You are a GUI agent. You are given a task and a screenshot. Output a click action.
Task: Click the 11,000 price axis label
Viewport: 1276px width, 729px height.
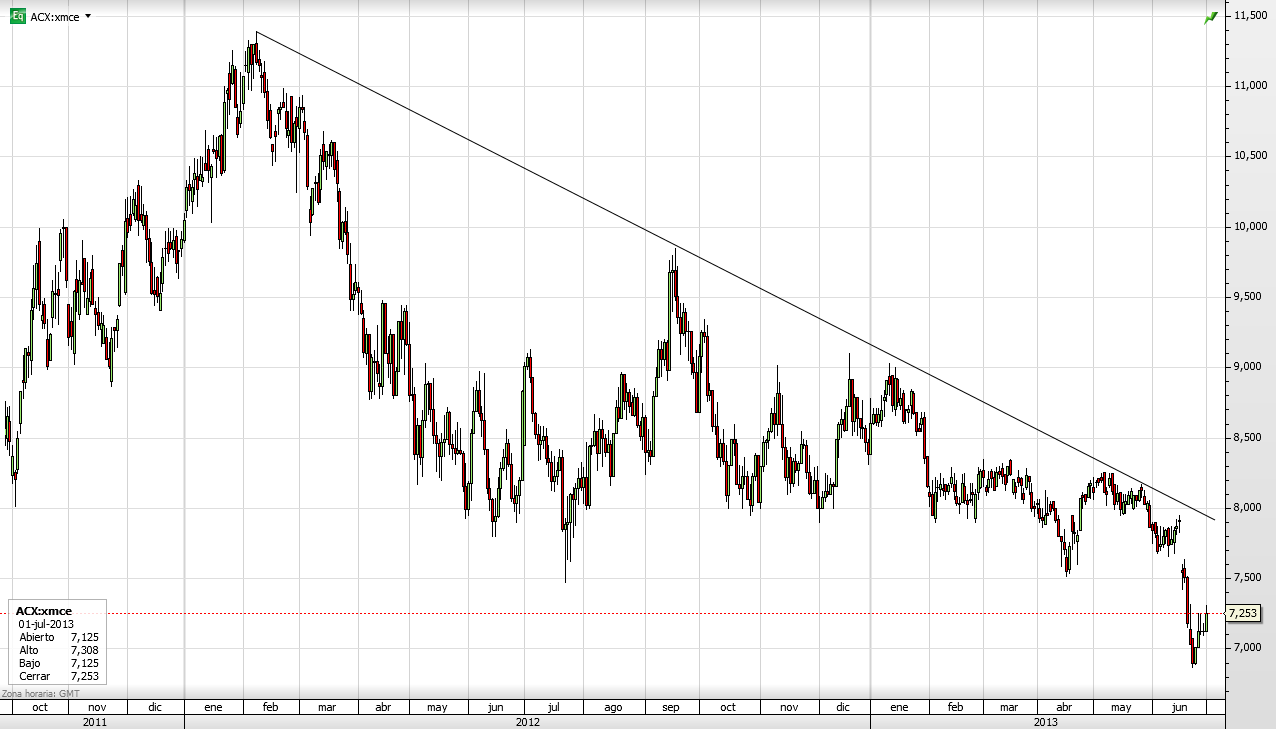click(x=1250, y=86)
